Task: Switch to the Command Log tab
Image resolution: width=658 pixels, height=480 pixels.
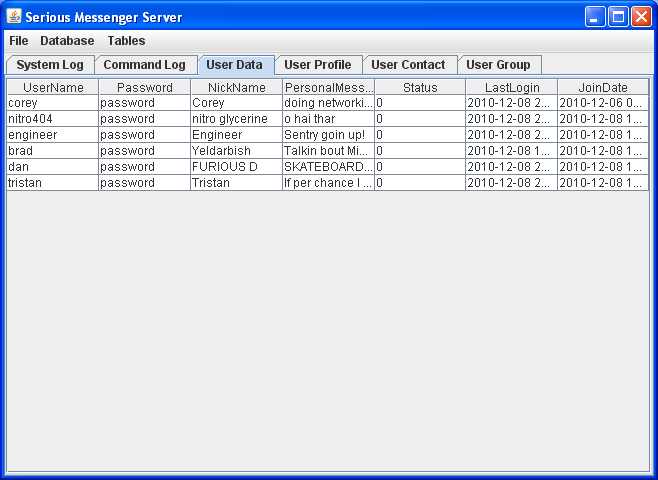Action: (x=144, y=65)
